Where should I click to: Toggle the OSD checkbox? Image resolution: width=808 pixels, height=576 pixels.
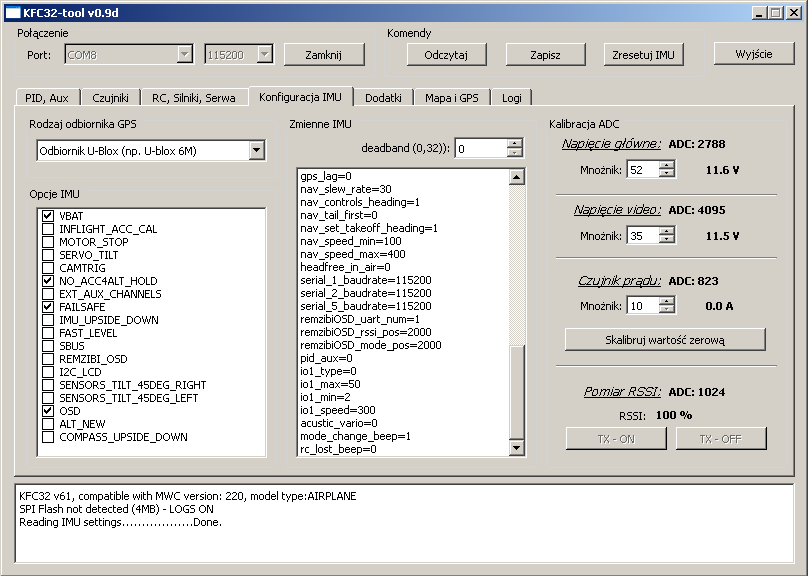pyautogui.click(x=48, y=411)
